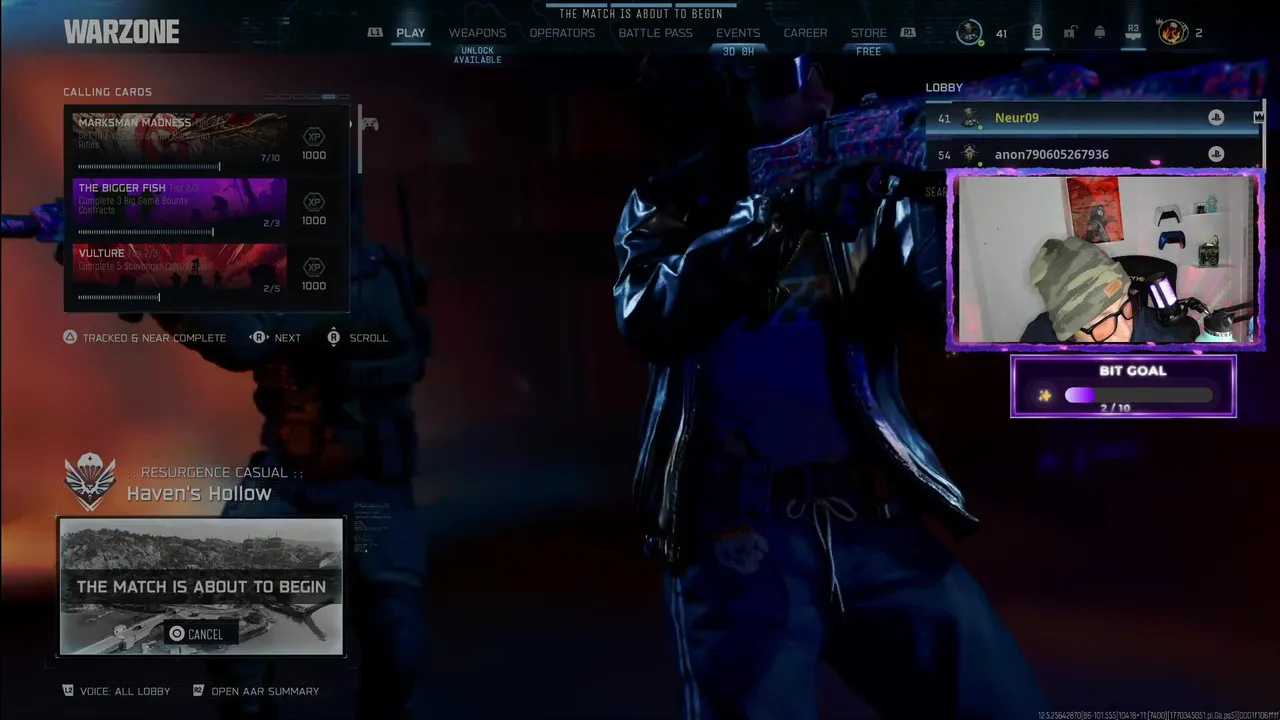Click the UNLOCK AVAILABLE label under WEAPONS
Image resolution: width=1280 pixels, height=720 pixels.
pyautogui.click(x=477, y=55)
